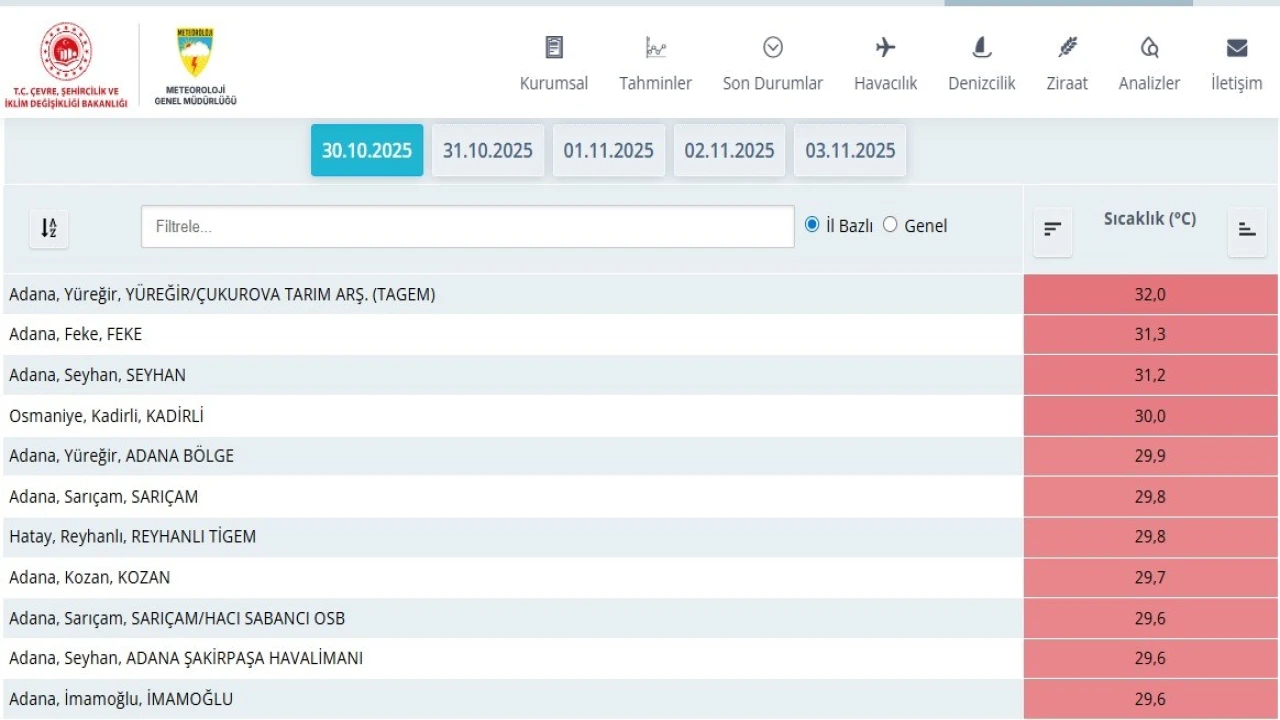Click the Çevre Şehircilik Bakanlığı logo
Viewport: 1280px width, 720px height.
66,64
